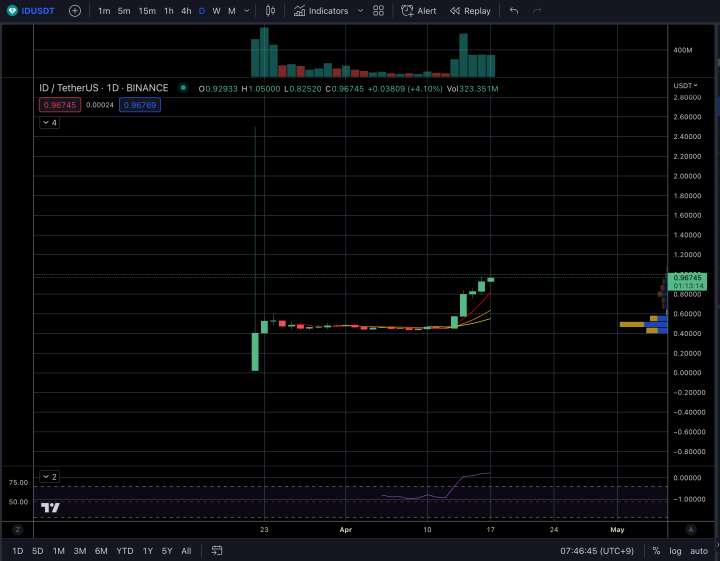720x561 pixels.
Task: Open the indicator templates grid icon
Action: pyautogui.click(x=378, y=11)
